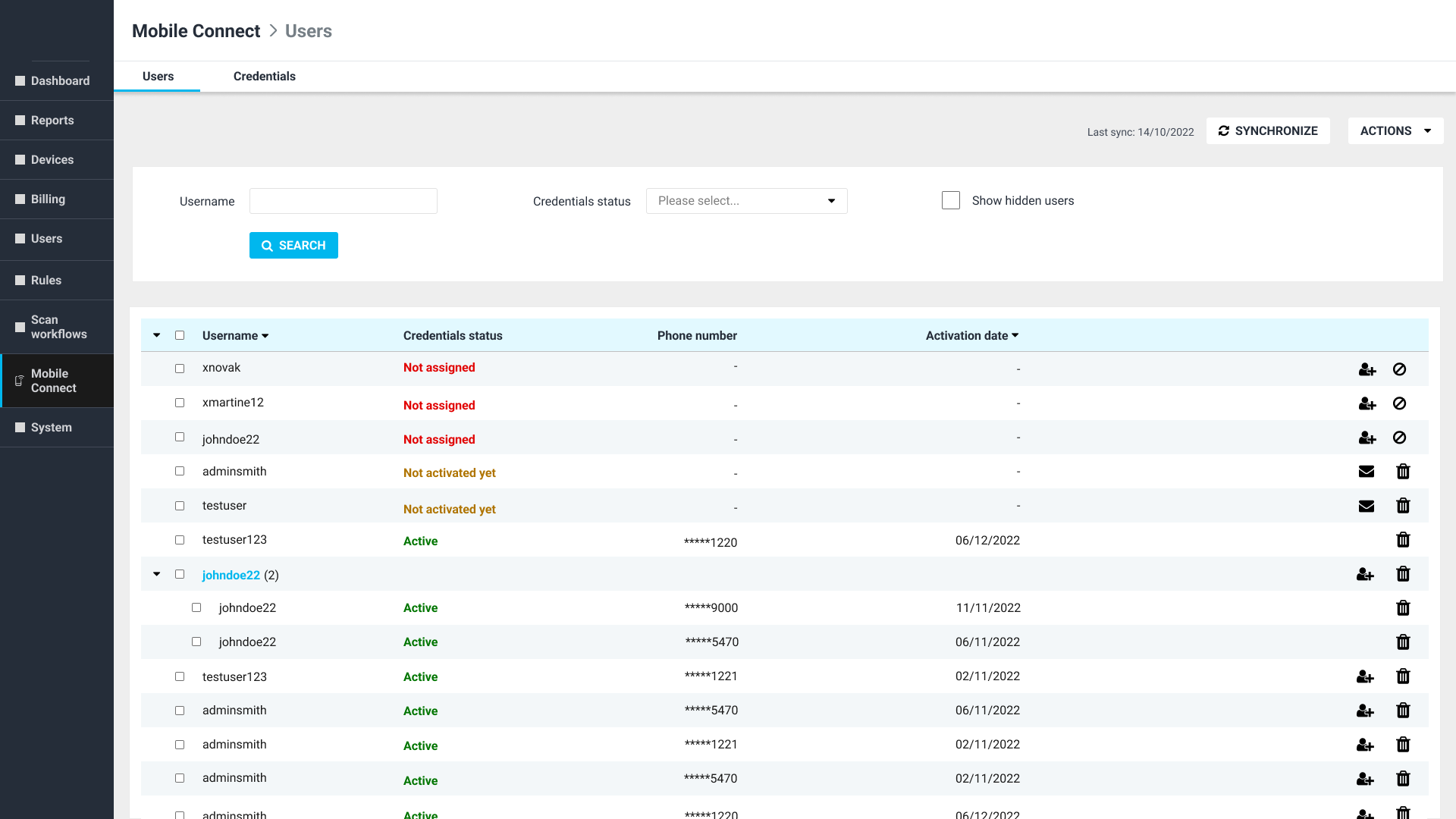Click the circular arrows Synchronize icon

[x=1223, y=131]
